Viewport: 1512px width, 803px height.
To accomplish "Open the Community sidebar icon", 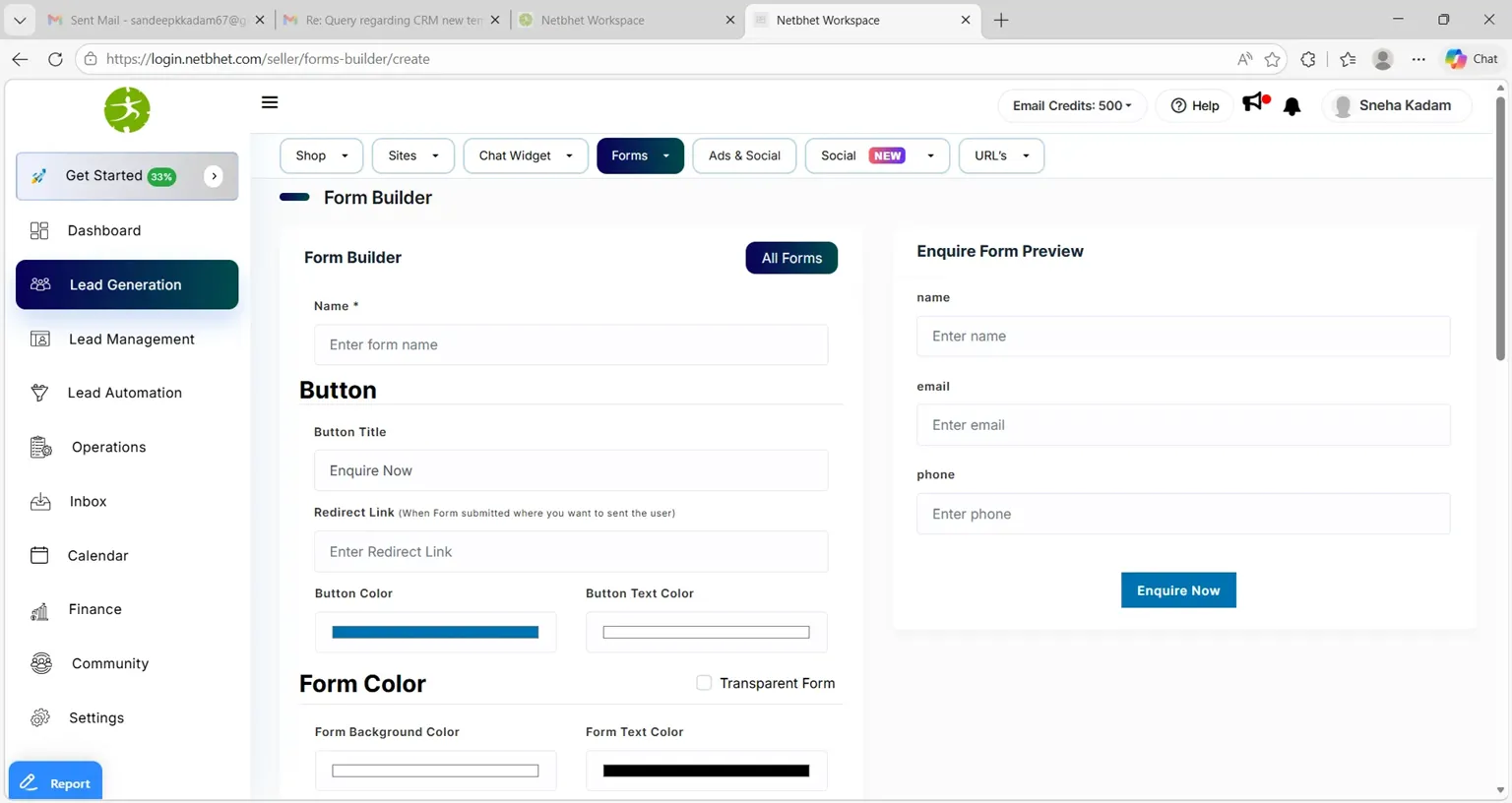I will [40, 663].
